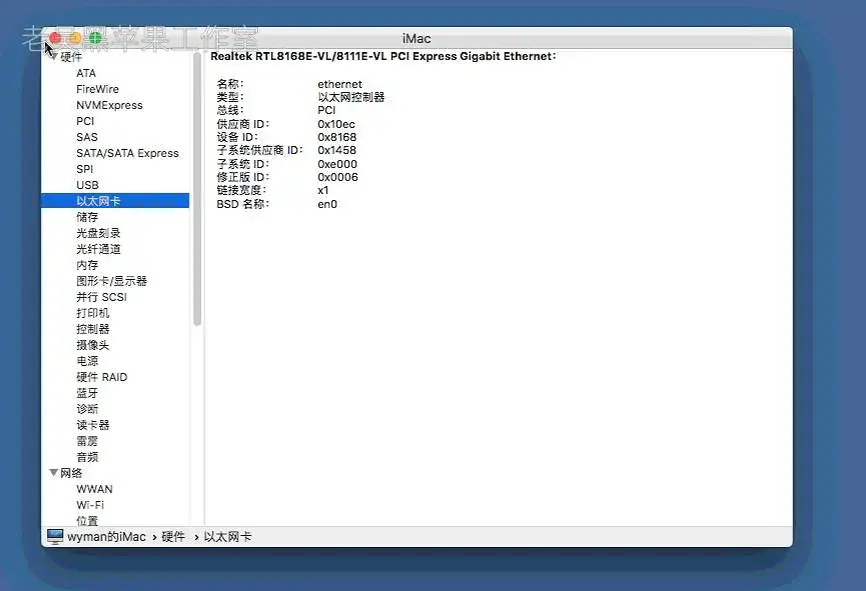Image resolution: width=866 pixels, height=591 pixels.
Task: Select Wi-Fi under network
Action: 90,505
